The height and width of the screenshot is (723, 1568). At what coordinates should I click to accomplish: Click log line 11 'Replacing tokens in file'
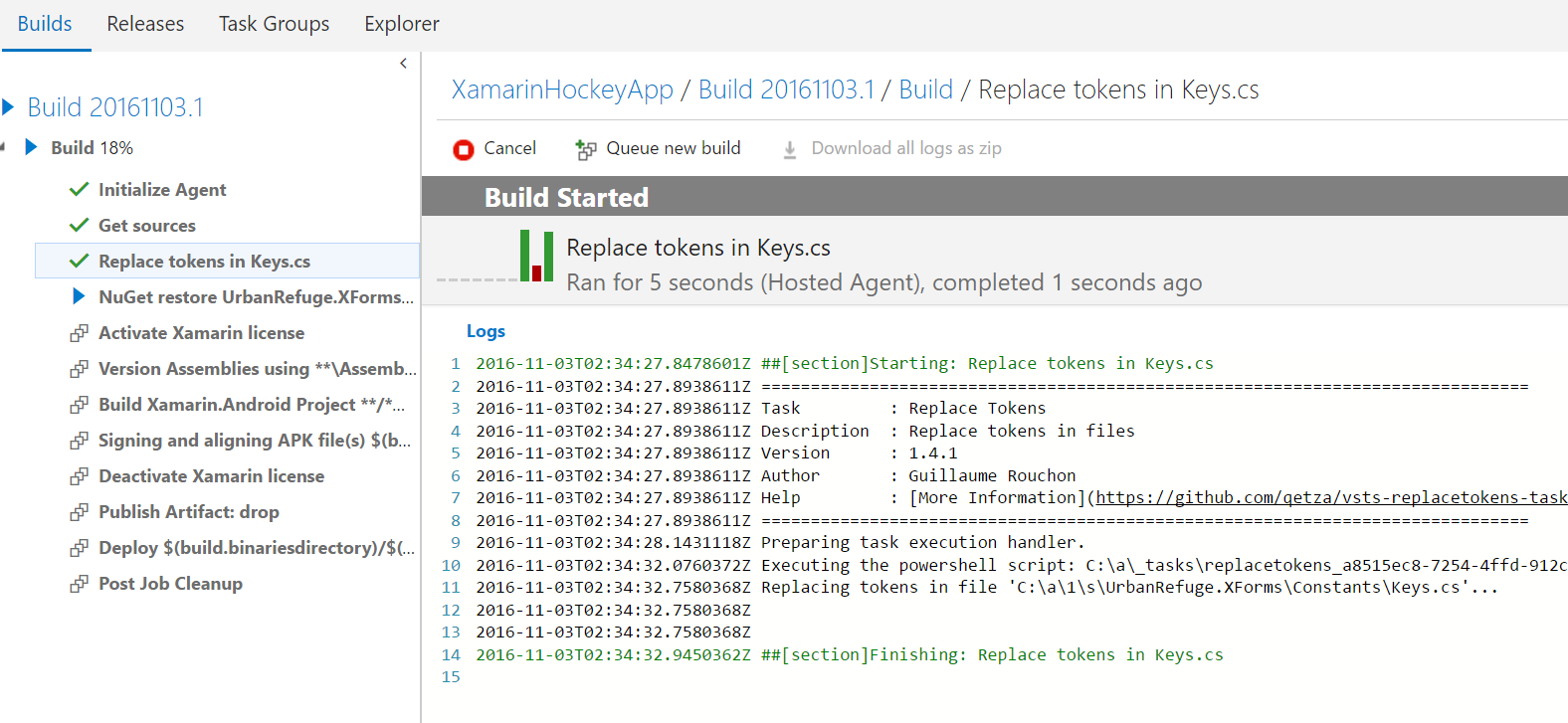987,588
